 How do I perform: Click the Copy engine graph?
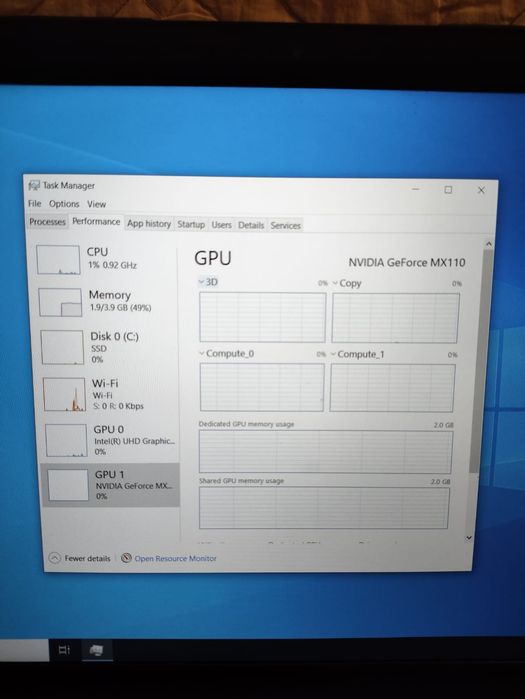click(395, 318)
